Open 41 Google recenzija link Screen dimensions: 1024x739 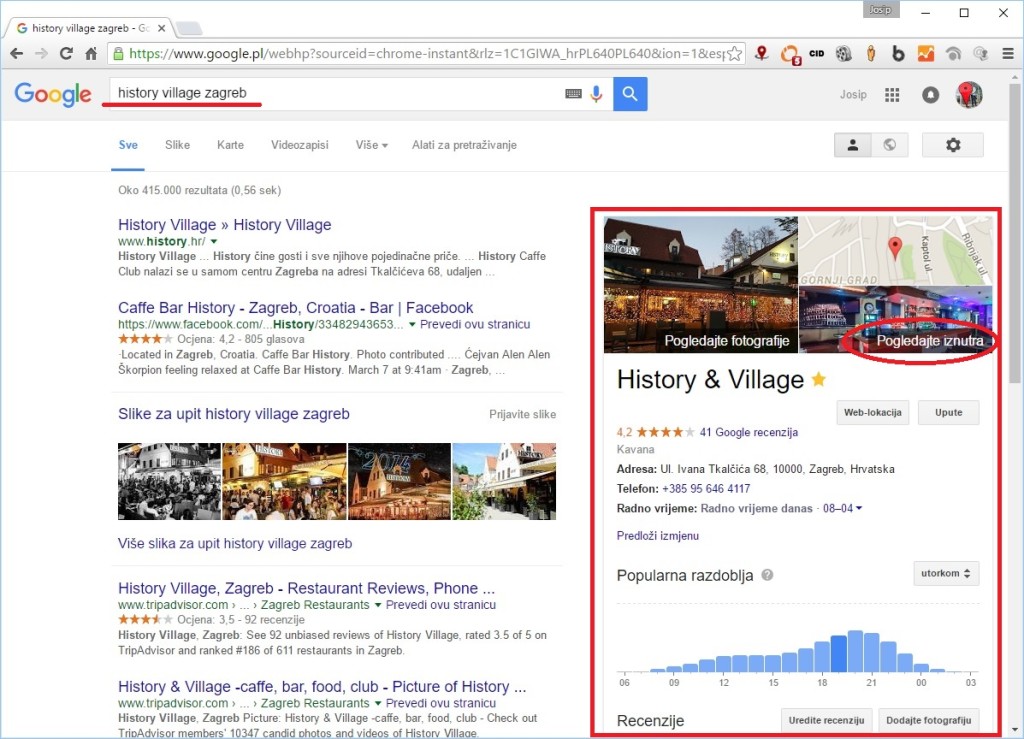(748, 432)
